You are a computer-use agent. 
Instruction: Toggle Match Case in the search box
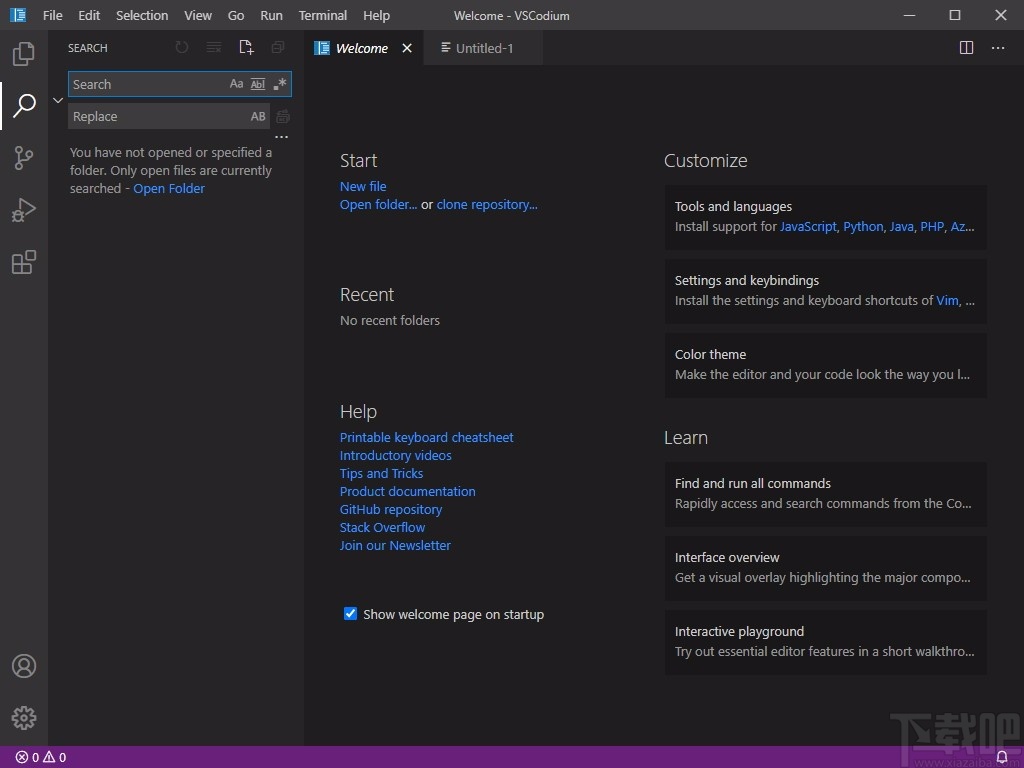coord(237,84)
